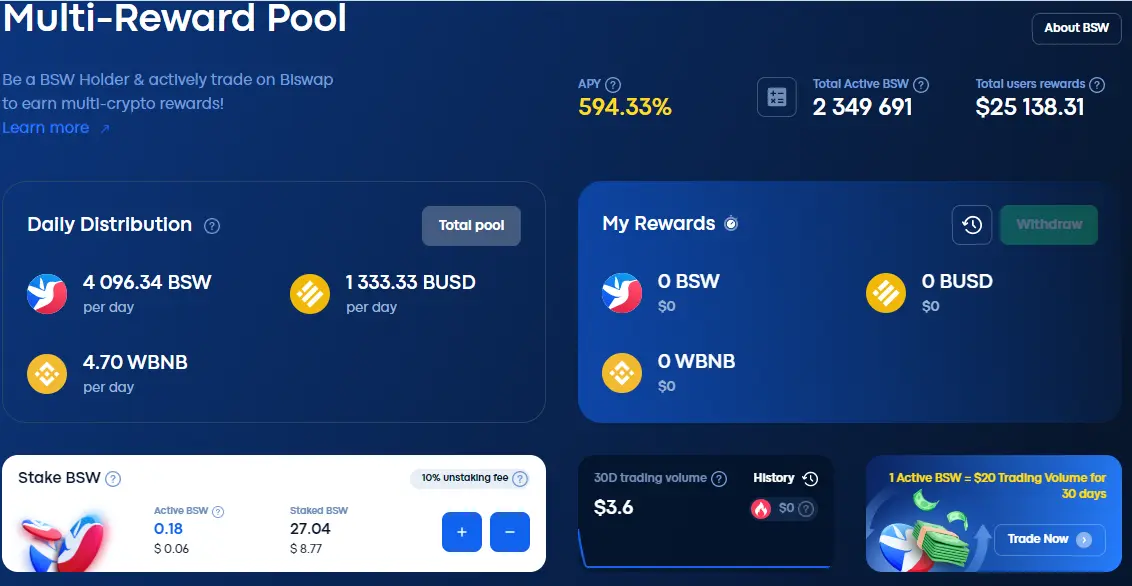Click the Withdraw button
The width and height of the screenshot is (1132, 586).
coord(1049,224)
